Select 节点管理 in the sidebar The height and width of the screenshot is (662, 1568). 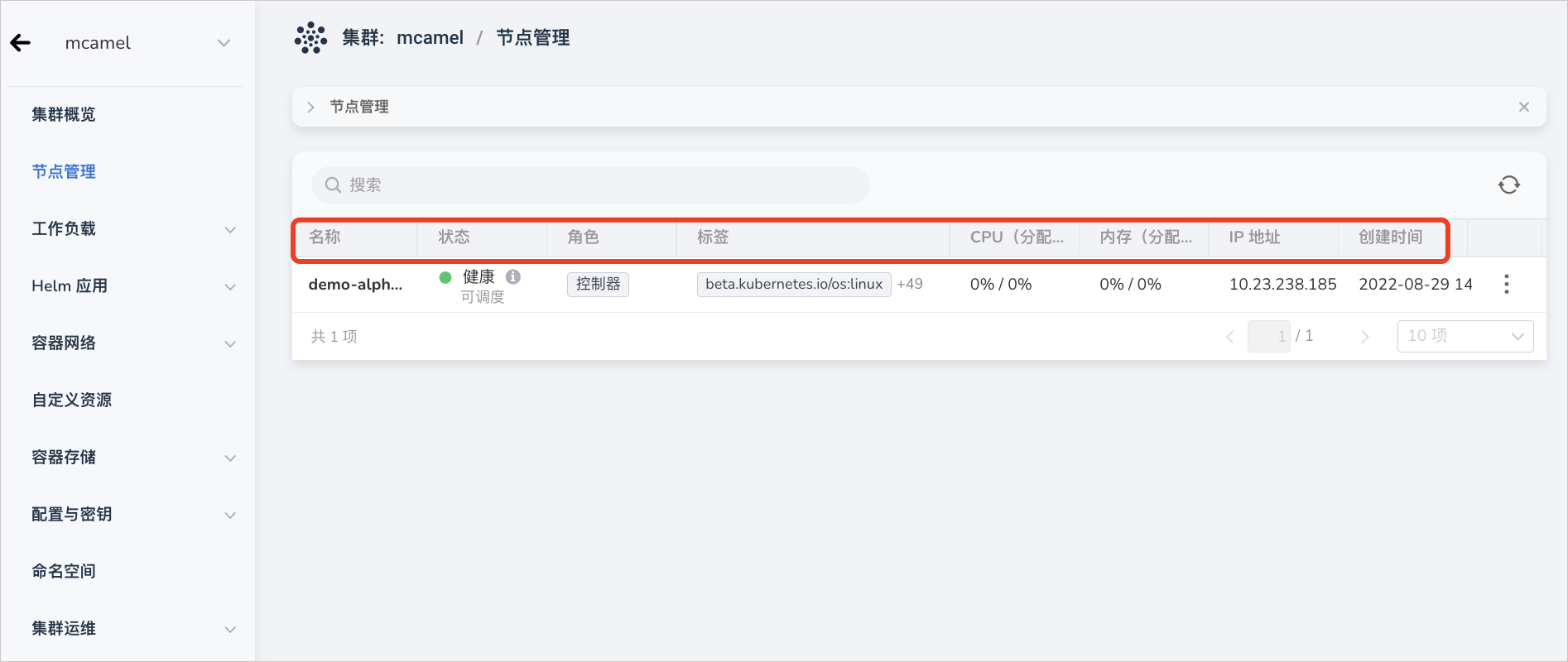(x=64, y=171)
